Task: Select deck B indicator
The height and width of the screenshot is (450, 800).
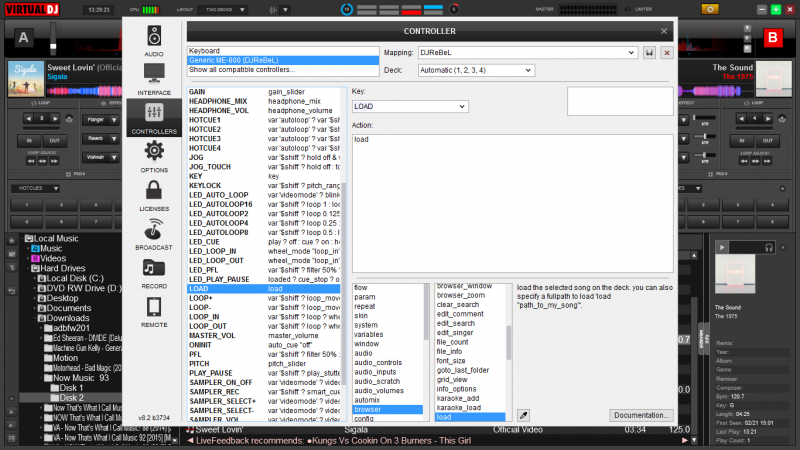Action: 772,38
